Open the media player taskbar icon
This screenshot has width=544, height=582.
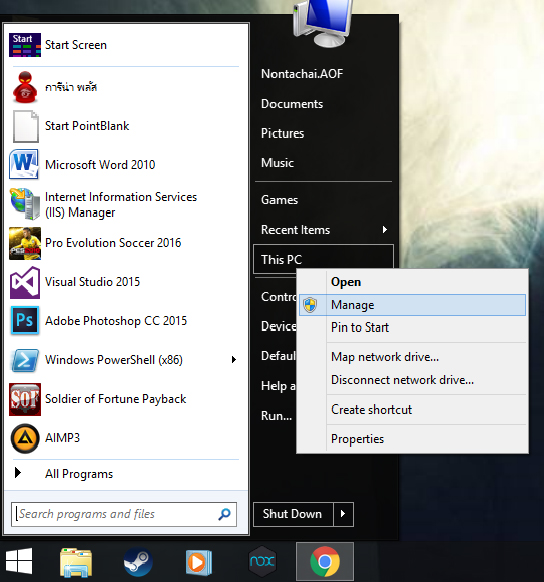click(199, 563)
